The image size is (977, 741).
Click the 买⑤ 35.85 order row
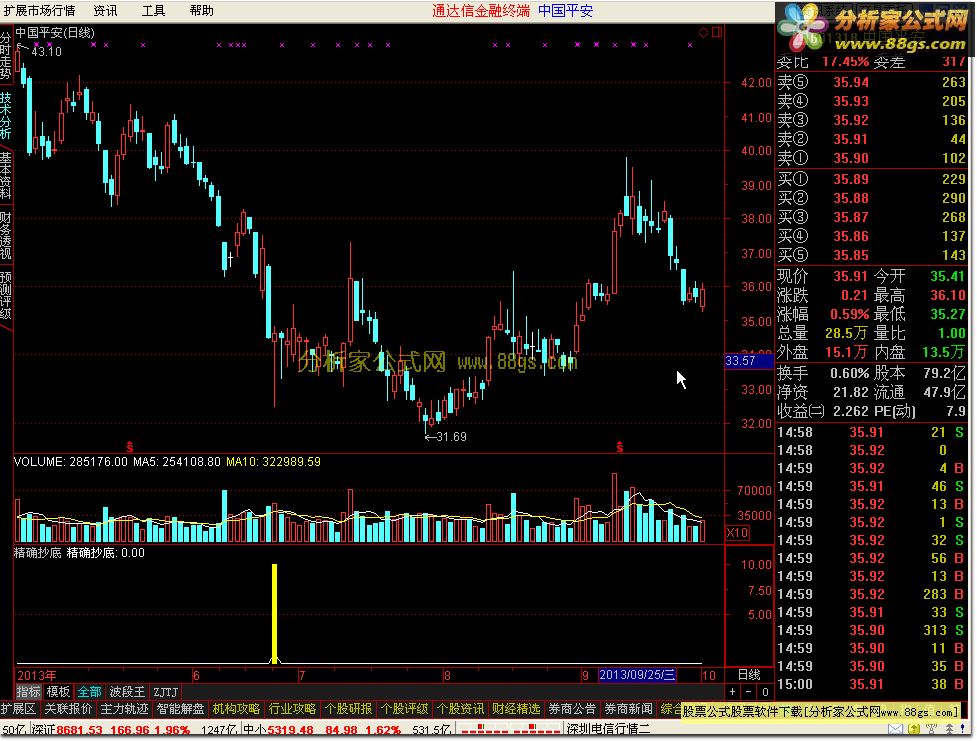click(871, 256)
